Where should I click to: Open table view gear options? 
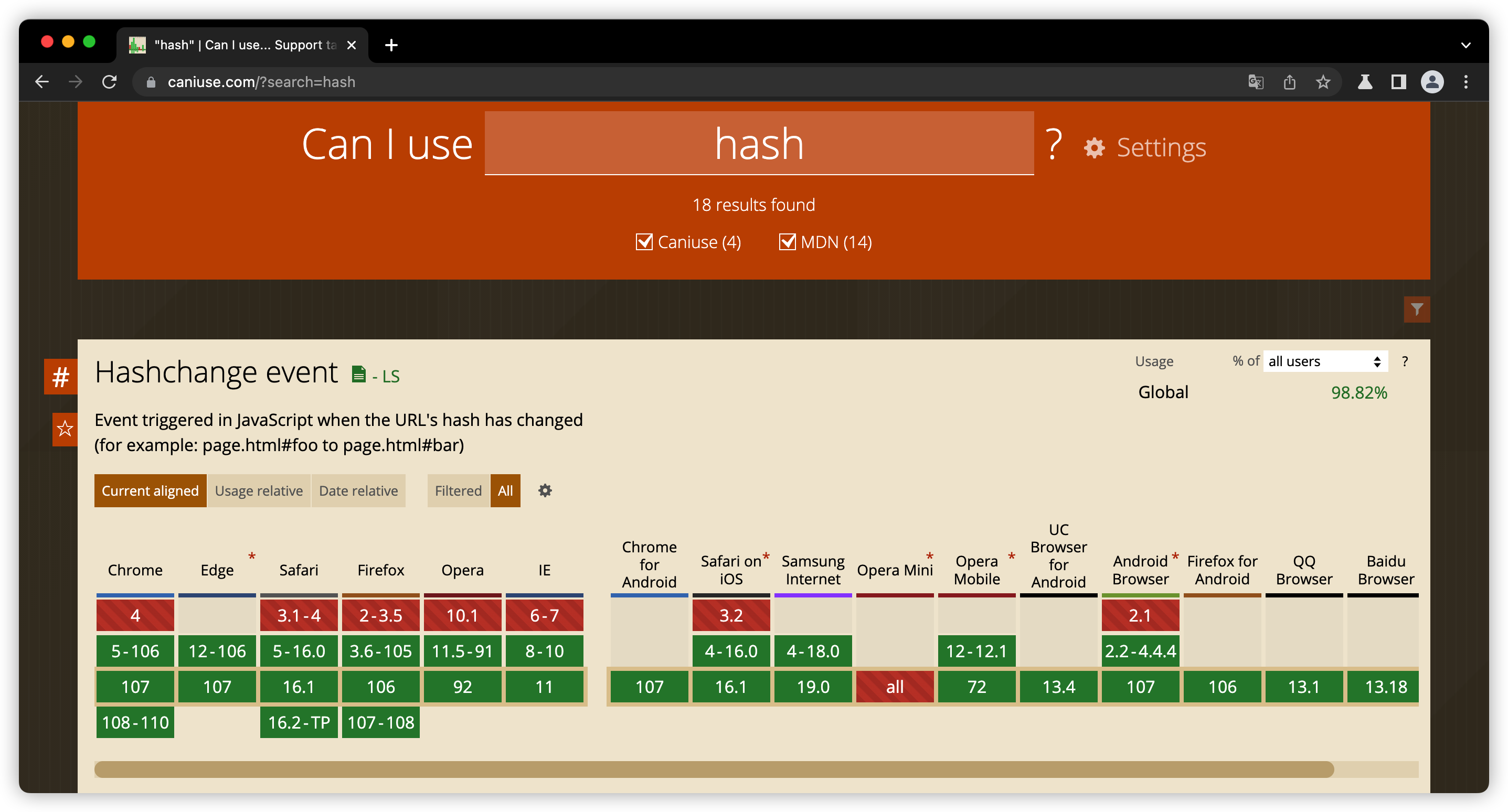pos(545,490)
